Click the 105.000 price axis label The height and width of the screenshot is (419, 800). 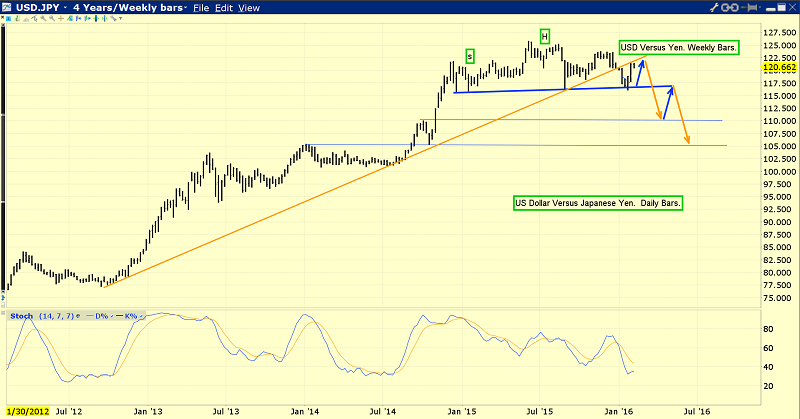[x=779, y=146]
